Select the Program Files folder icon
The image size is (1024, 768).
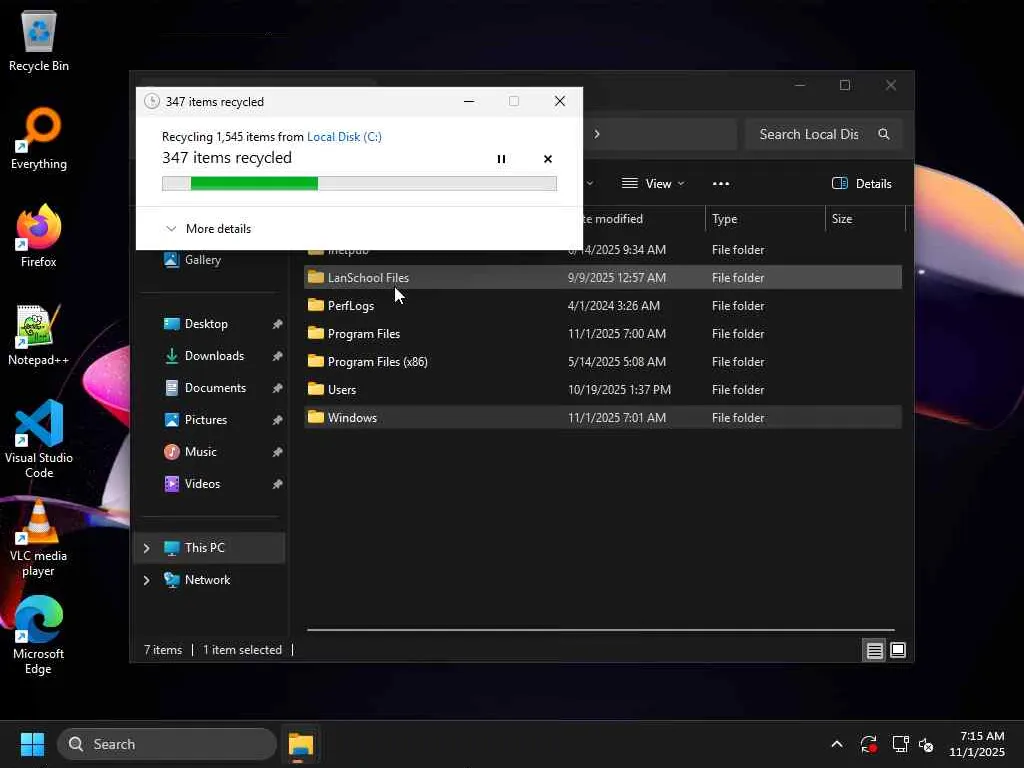(x=316, y=333)
